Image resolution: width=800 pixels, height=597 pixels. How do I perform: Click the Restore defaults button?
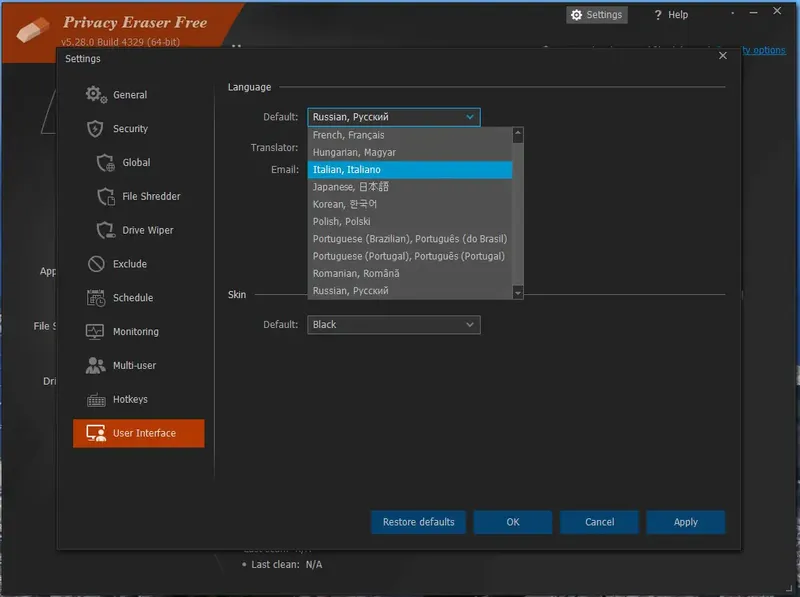[x=418, y=521]
